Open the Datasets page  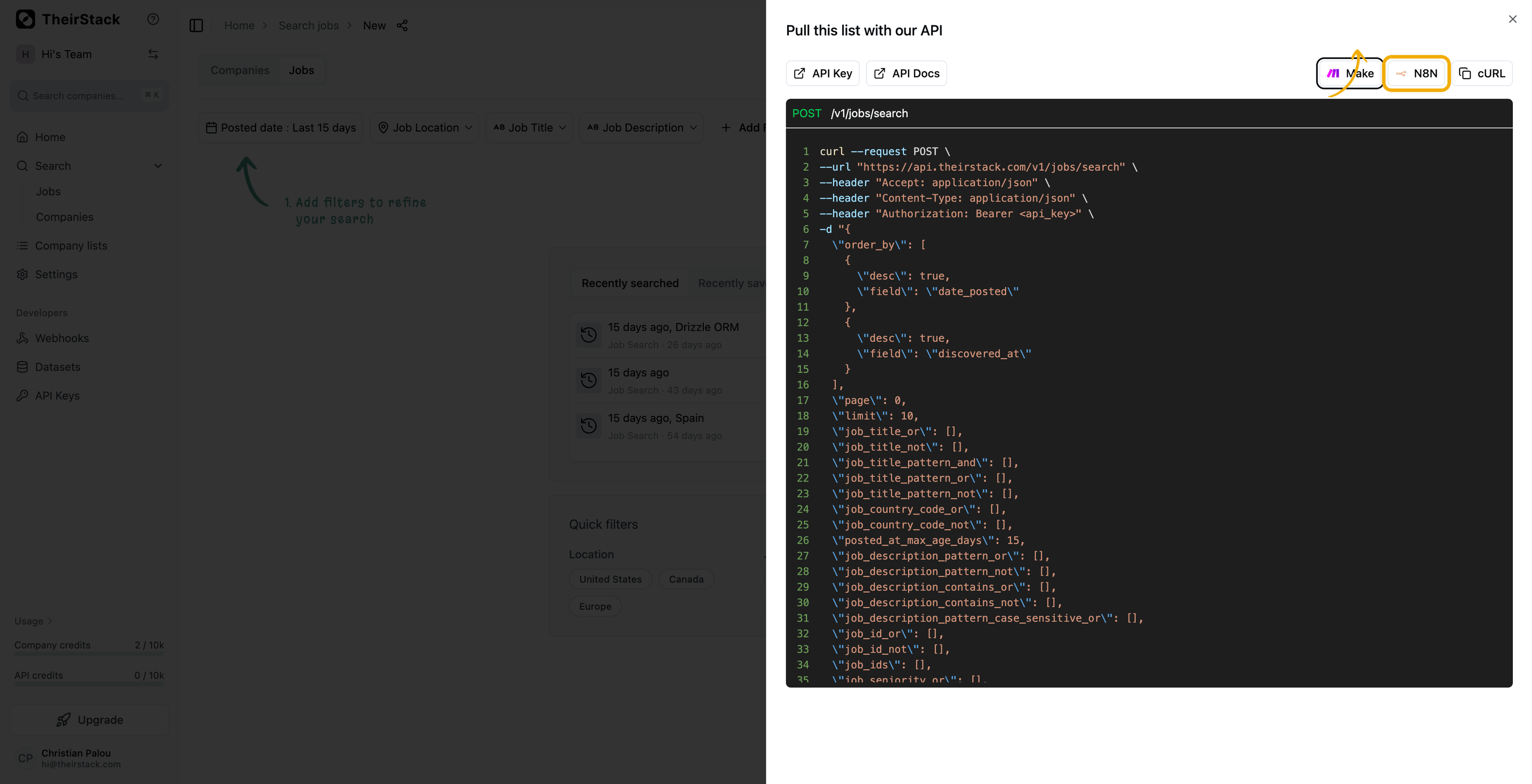point(57,367)
